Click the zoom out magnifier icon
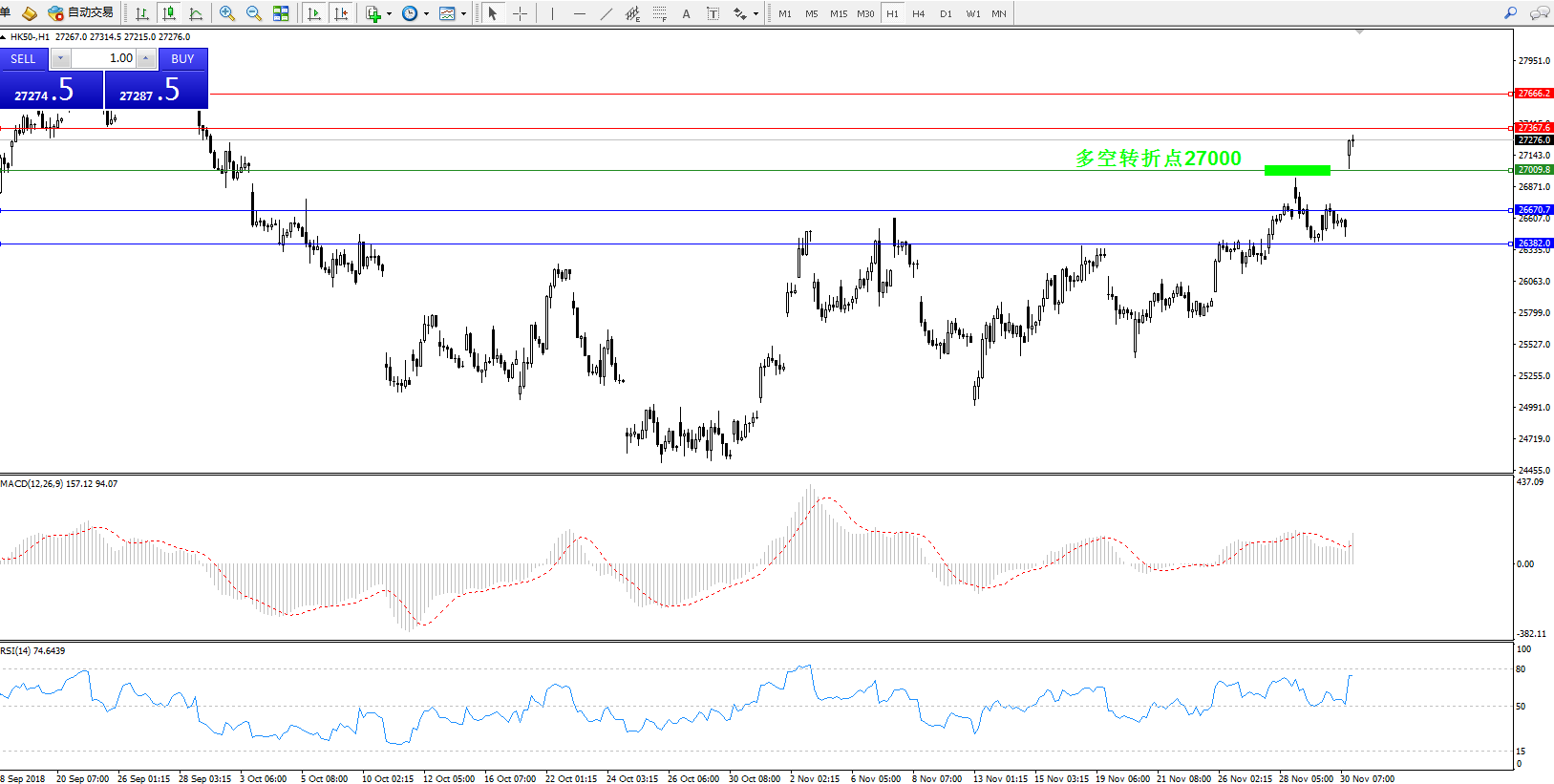 (254, 13)
